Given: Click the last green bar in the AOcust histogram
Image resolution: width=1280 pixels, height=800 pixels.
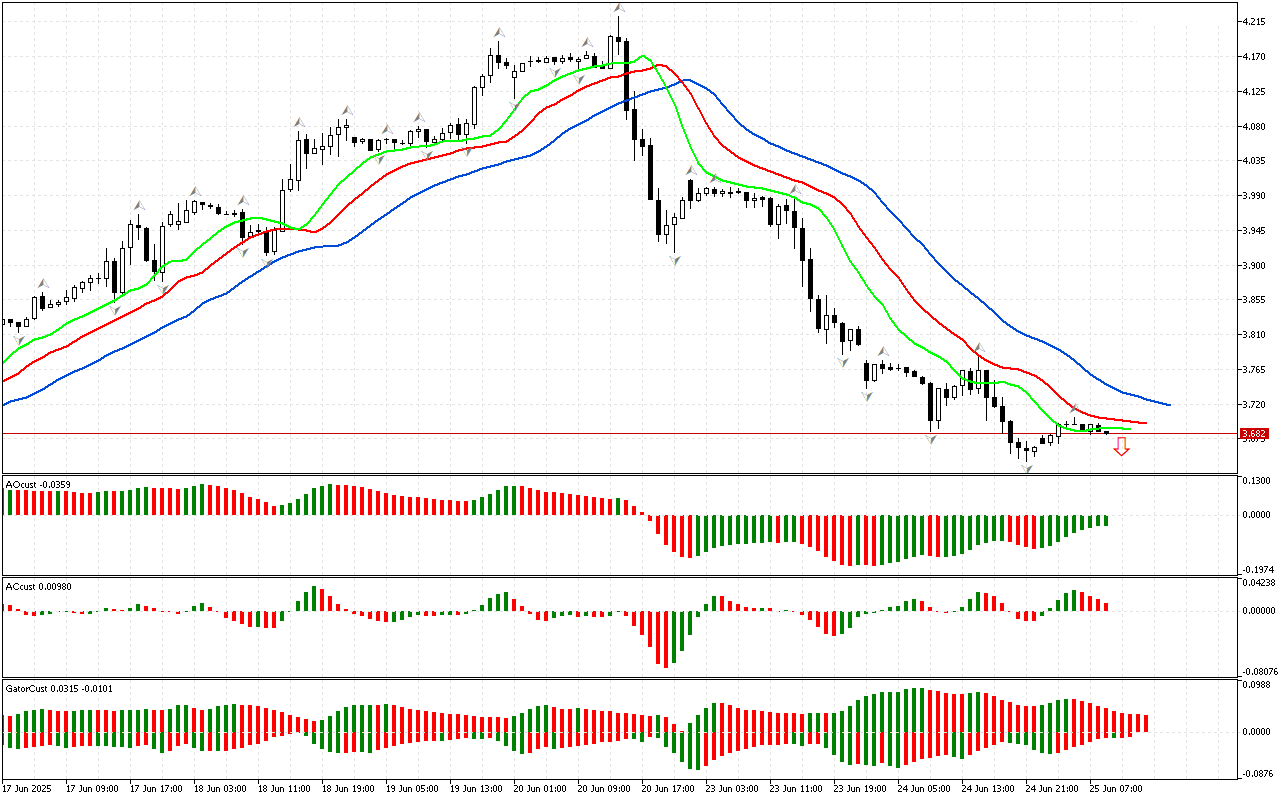Looking at the screenshot, I should click(x=1106, y=520).
